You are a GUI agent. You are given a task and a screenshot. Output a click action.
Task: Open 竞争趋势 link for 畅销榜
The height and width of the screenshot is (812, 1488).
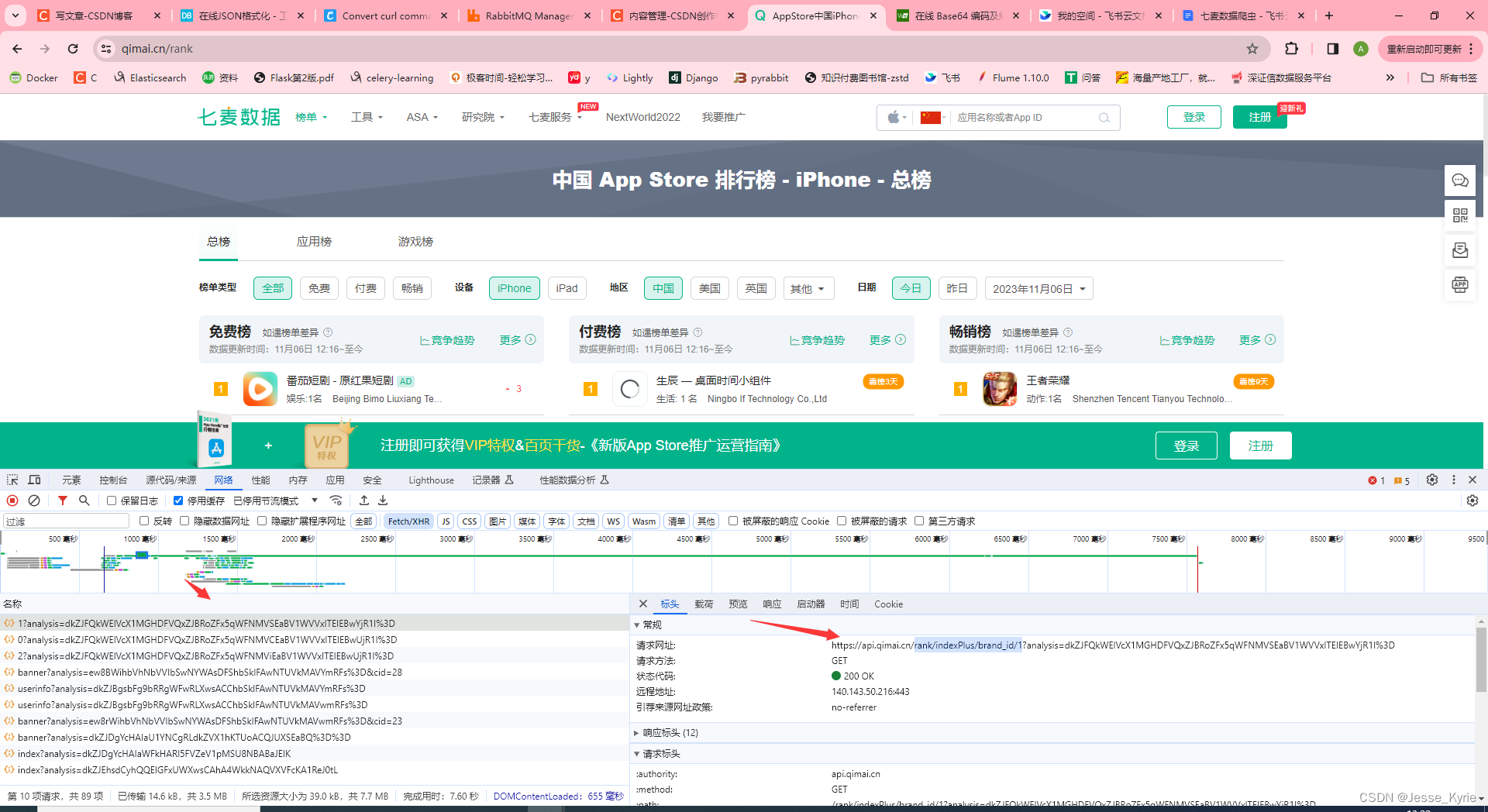pyautogui.click(x=1187, y=340)
